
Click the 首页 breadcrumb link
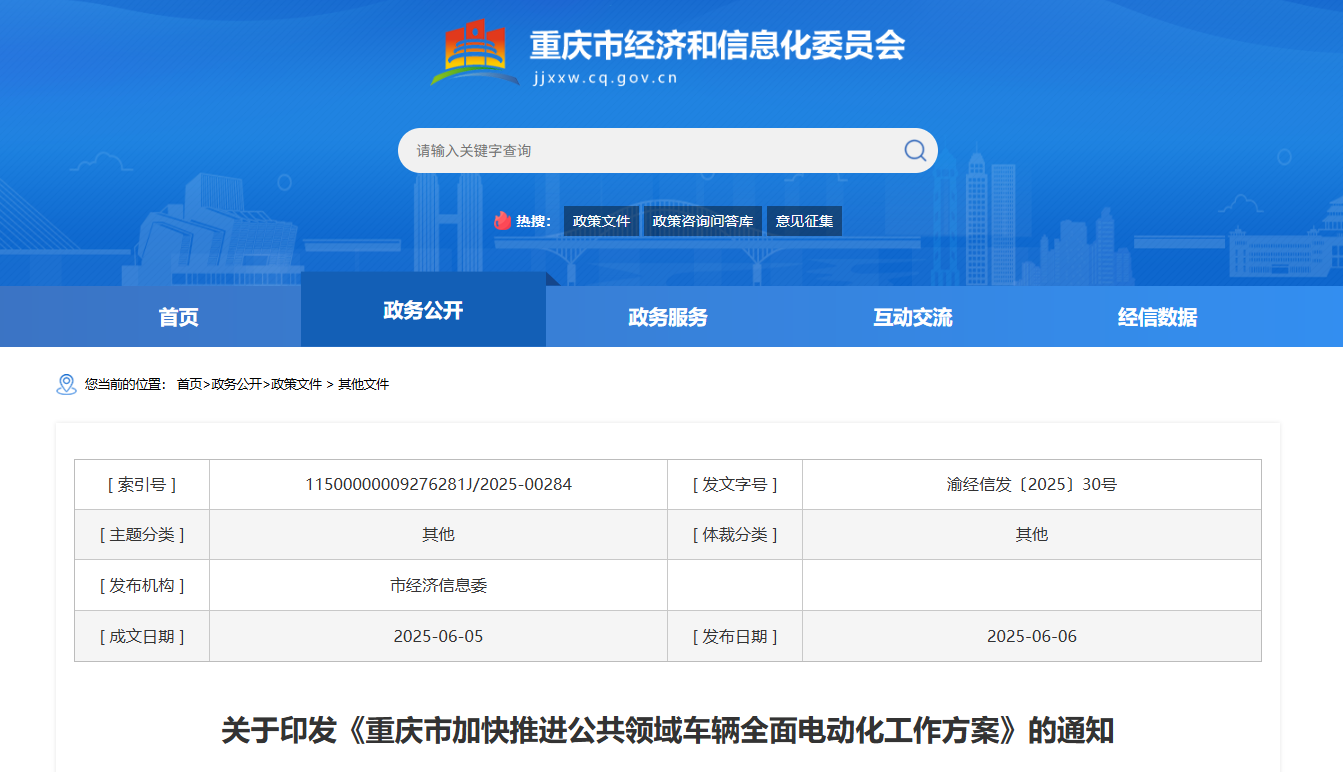click(189, 384)
